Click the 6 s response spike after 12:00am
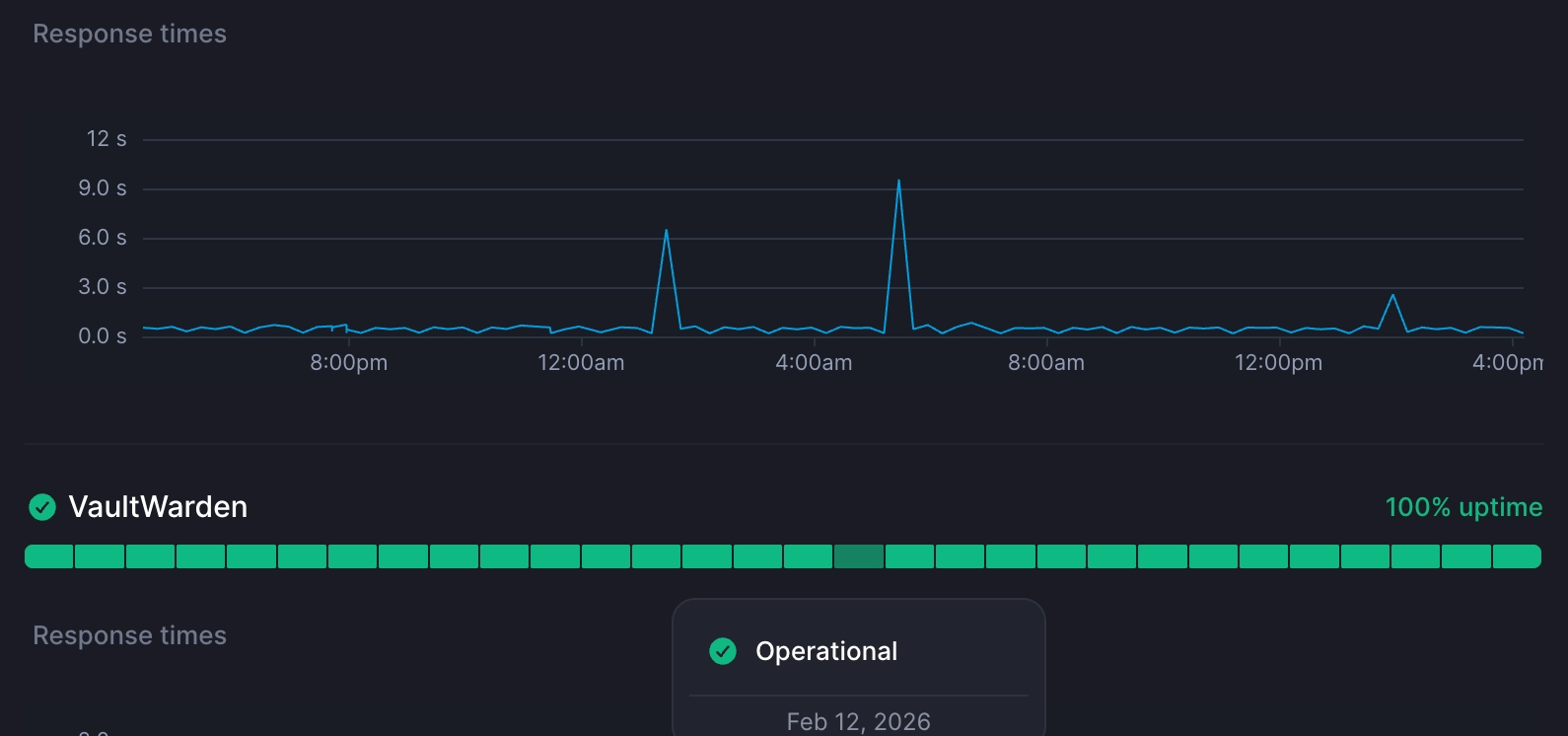Image resolution: width=1568 pixels, height=736 pixels. click(667, 233)
